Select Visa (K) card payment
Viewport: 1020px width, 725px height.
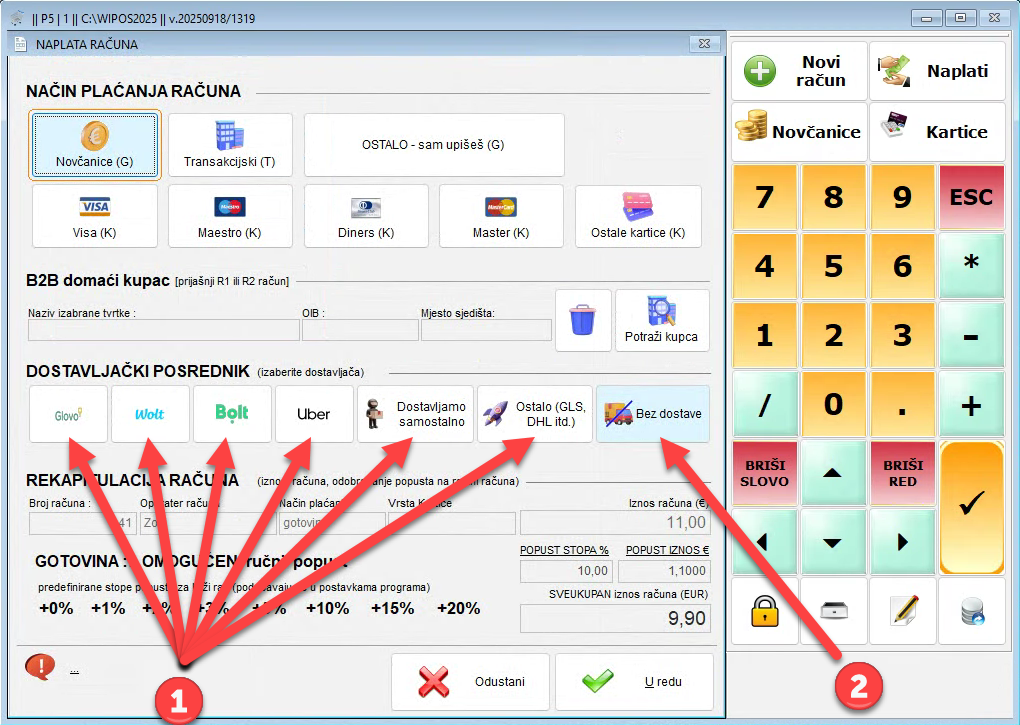point(96,215)
